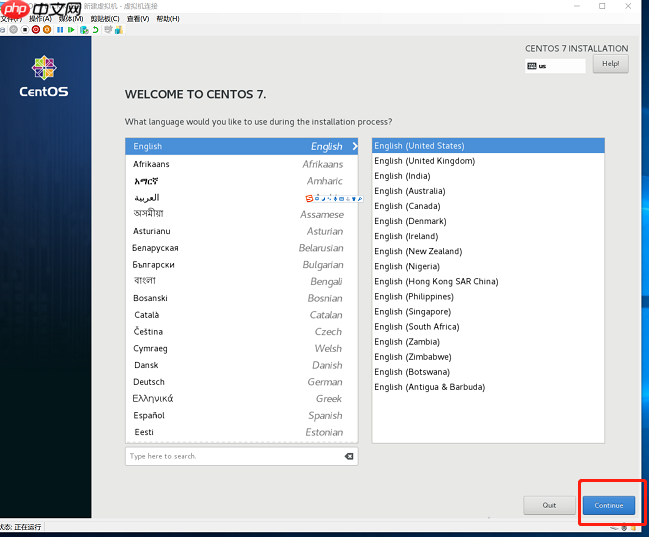649x537 pixels.
Task: Choose English (Nigeria) locale
Action: coord(488,266)
